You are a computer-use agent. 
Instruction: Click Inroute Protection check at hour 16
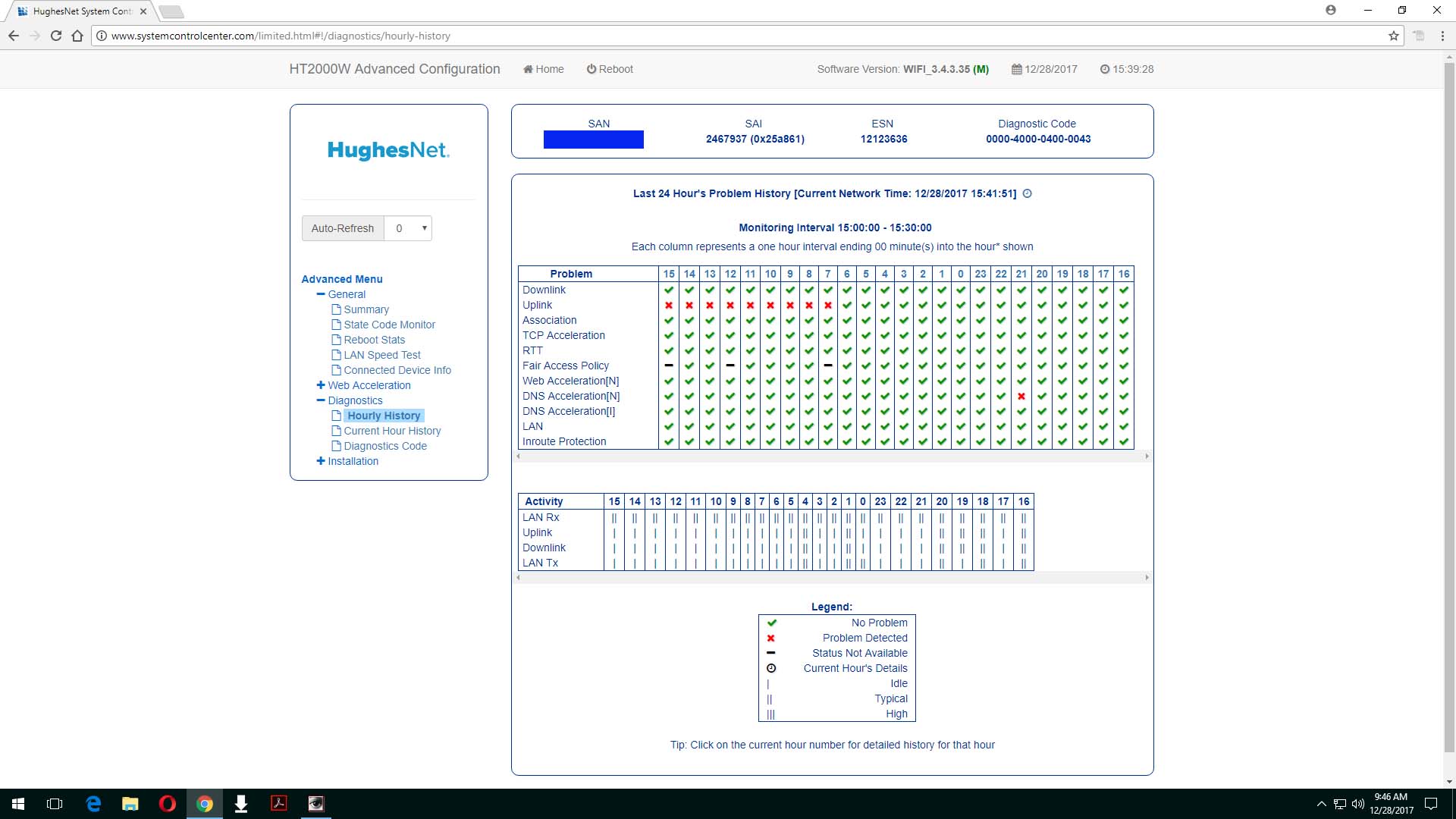[x=1124, y=441]
